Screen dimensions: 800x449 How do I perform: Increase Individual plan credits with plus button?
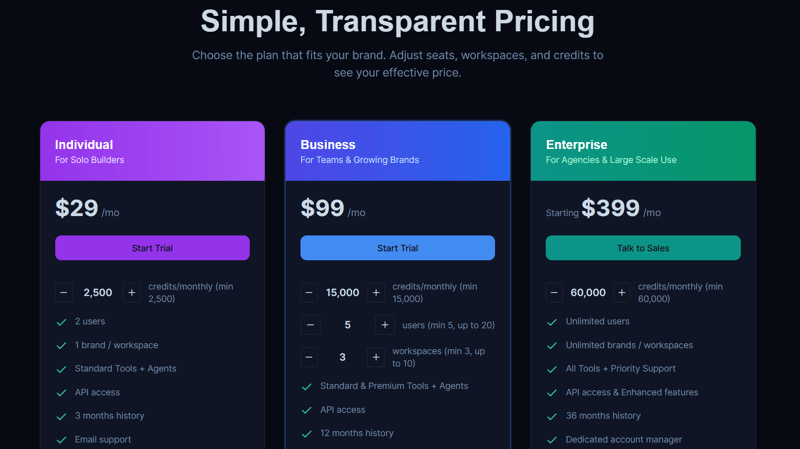click(131, 293)
